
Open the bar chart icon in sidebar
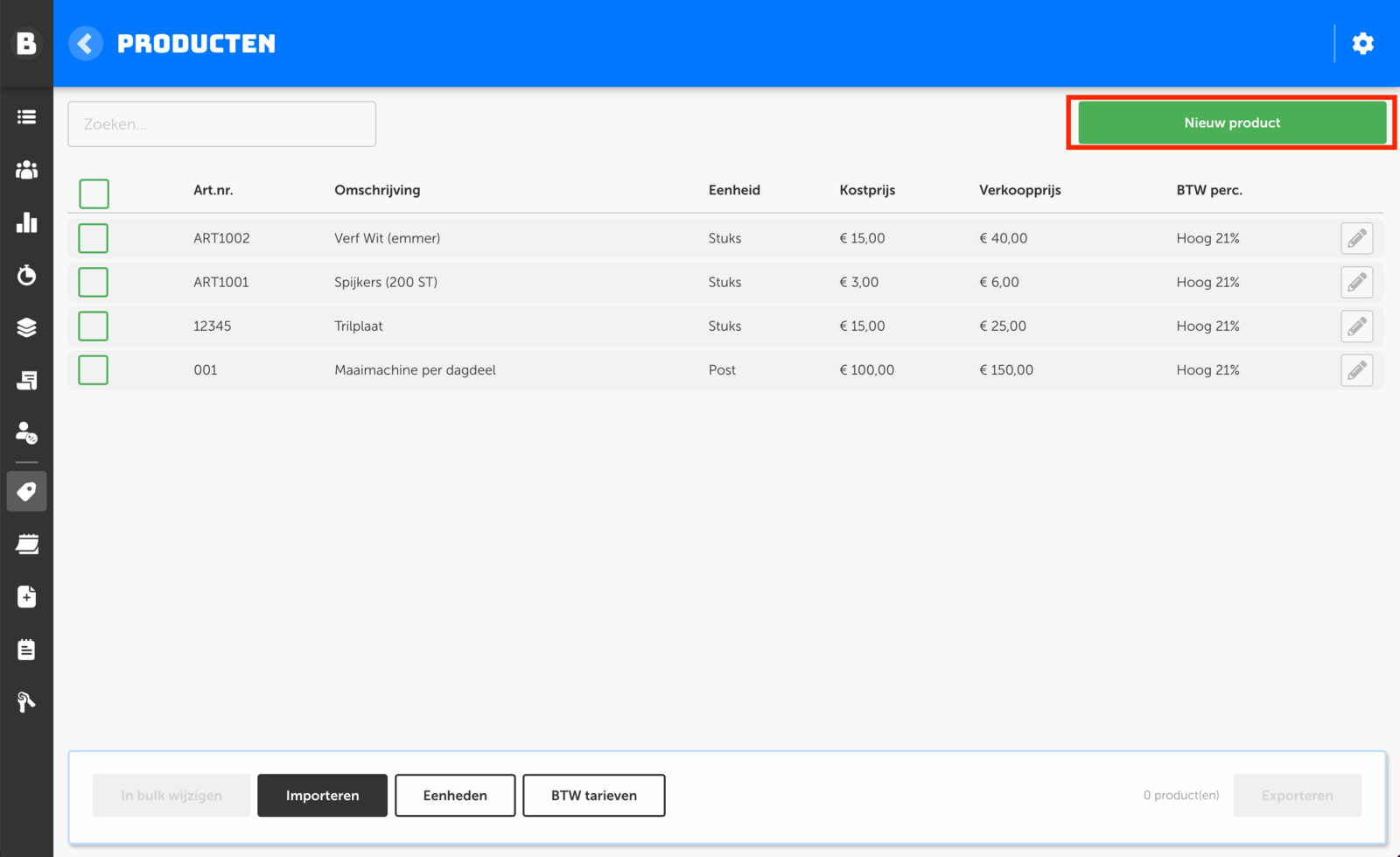tap(26, 222)
